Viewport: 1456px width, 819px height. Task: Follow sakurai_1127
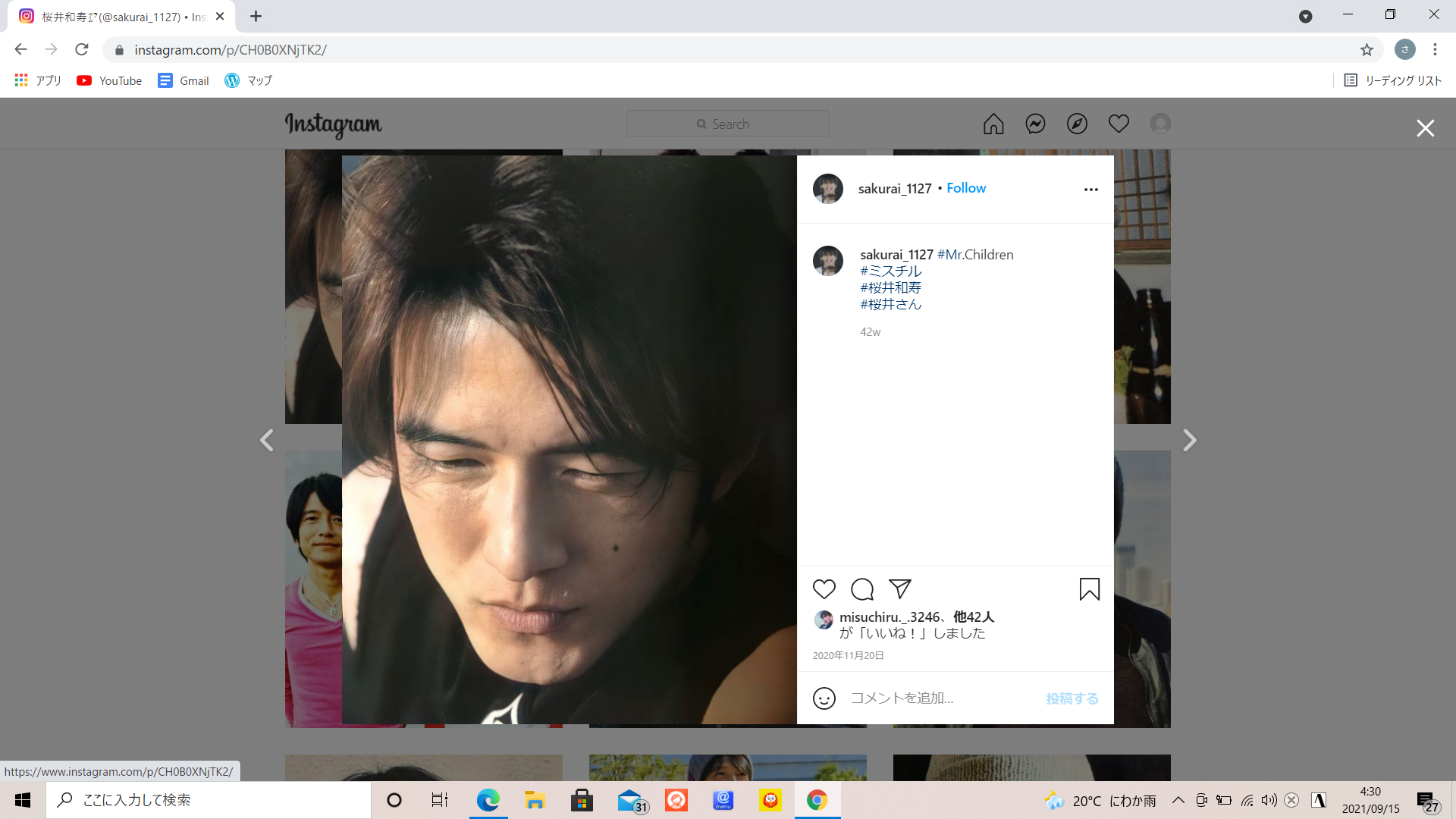pyautogui.click(x=965, y=188)
